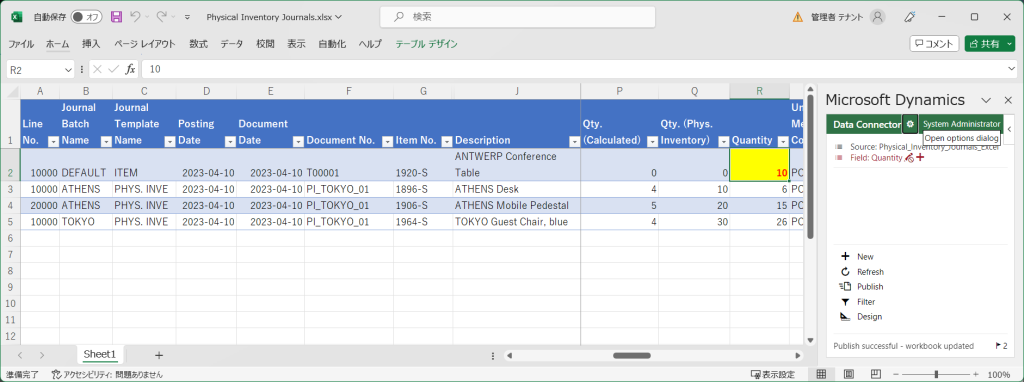Select the Sheet1 tab
1024x382 pixels.
pyautogui.click(x=100, y=355)
